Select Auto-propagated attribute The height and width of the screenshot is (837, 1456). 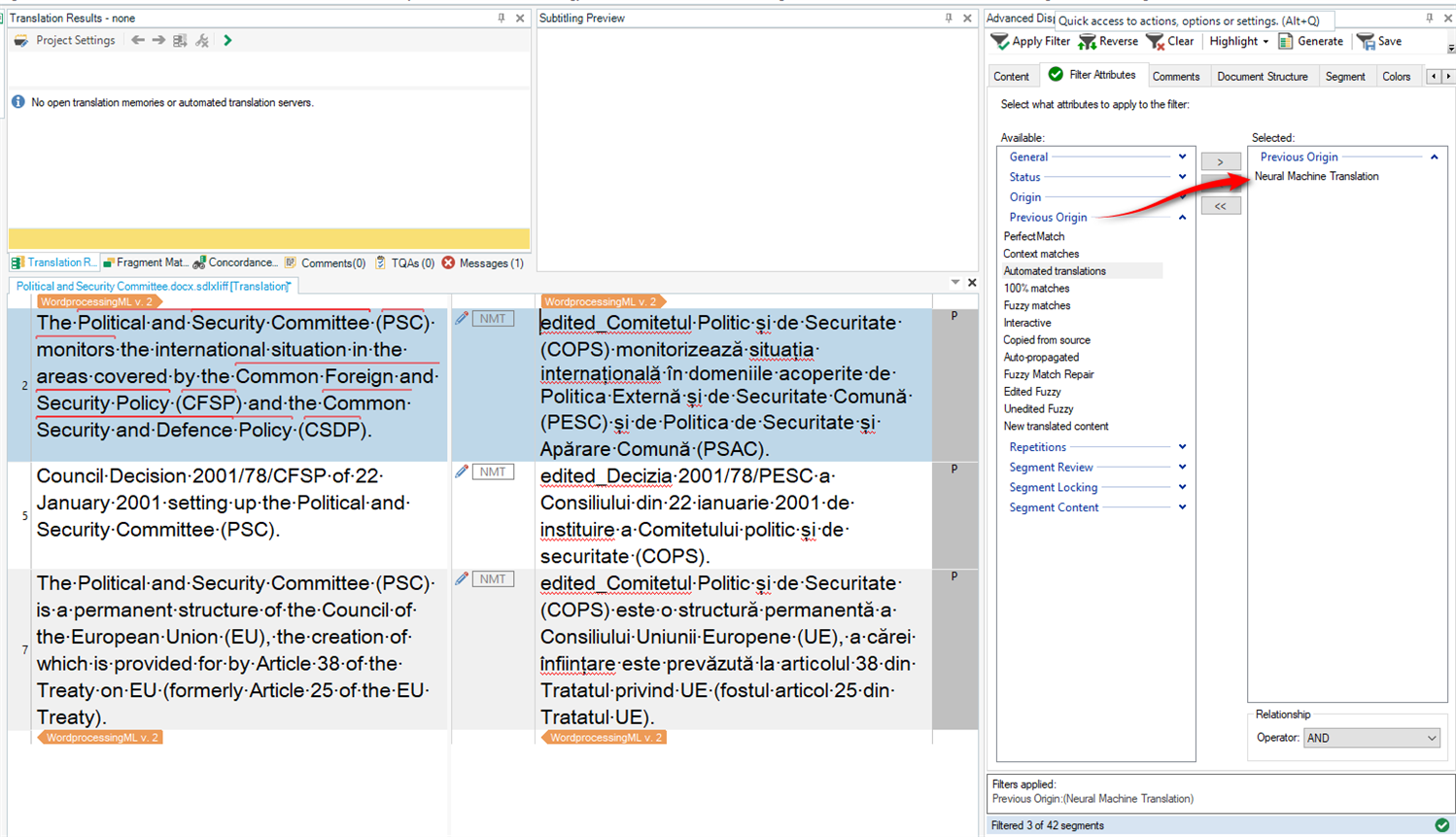[x=1041, y=357]
